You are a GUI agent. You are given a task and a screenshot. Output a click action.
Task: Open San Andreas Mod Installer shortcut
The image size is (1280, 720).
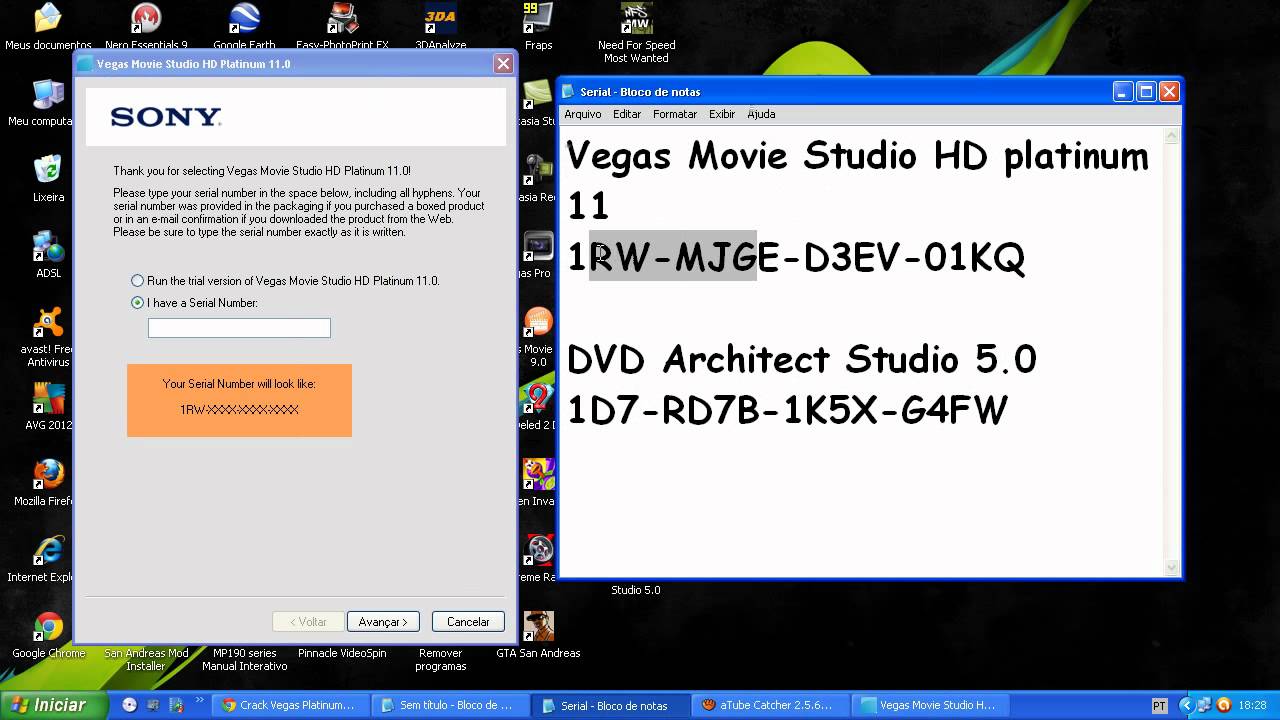[x=146, y=658]
